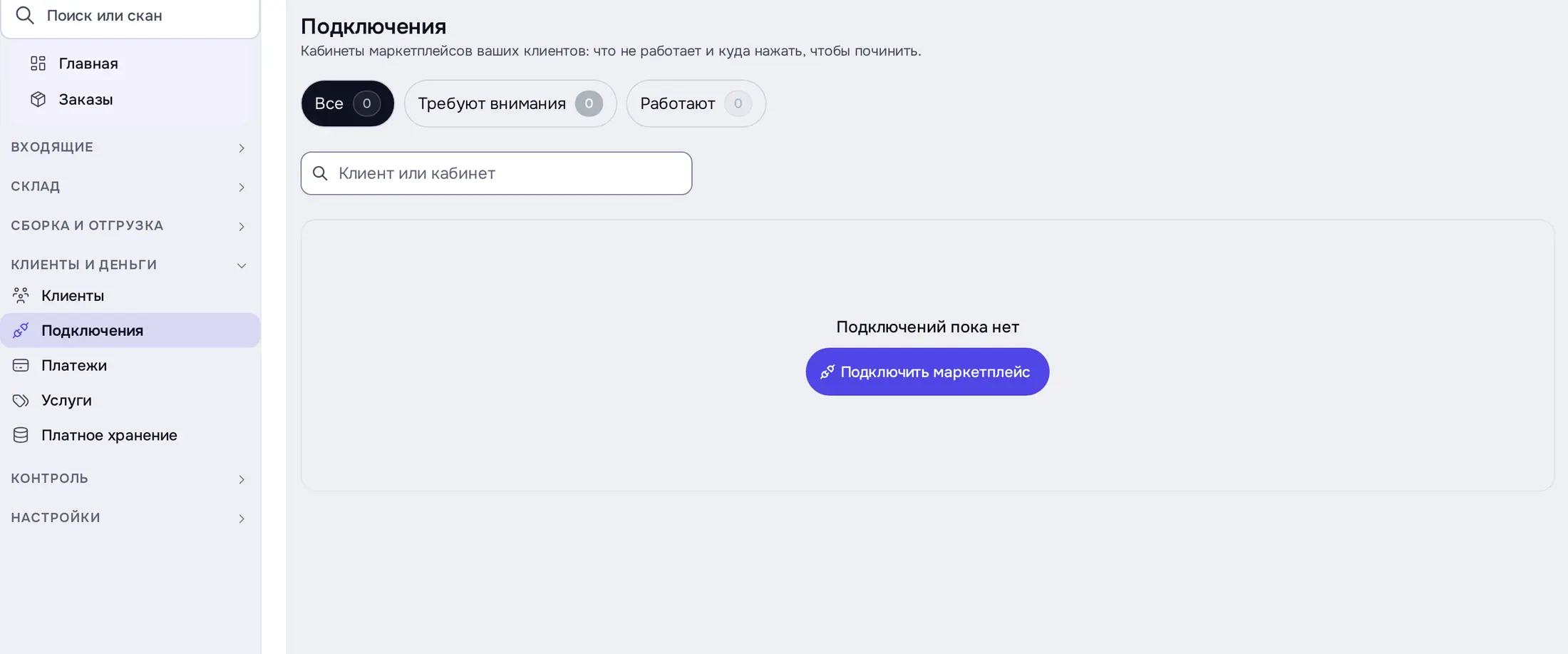
Task: Click the magnifier icon in top search bar
Action: pyautogui.click(x=25, y=15)
